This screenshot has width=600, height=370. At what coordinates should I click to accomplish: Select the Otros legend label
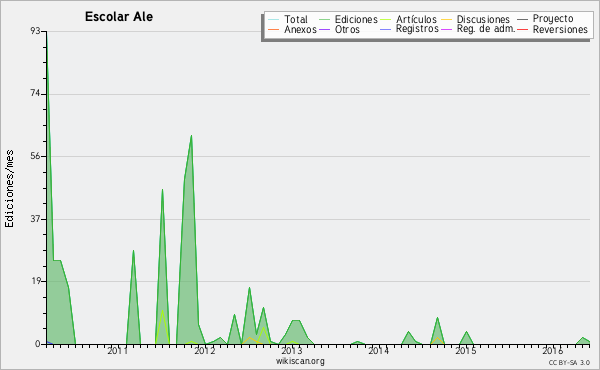click(x=347, y=29)
